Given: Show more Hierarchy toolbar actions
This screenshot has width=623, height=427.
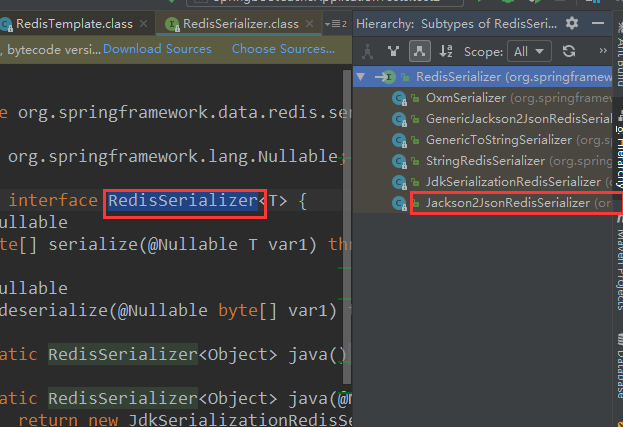Looking at the screenshot, I should (603, 51).
